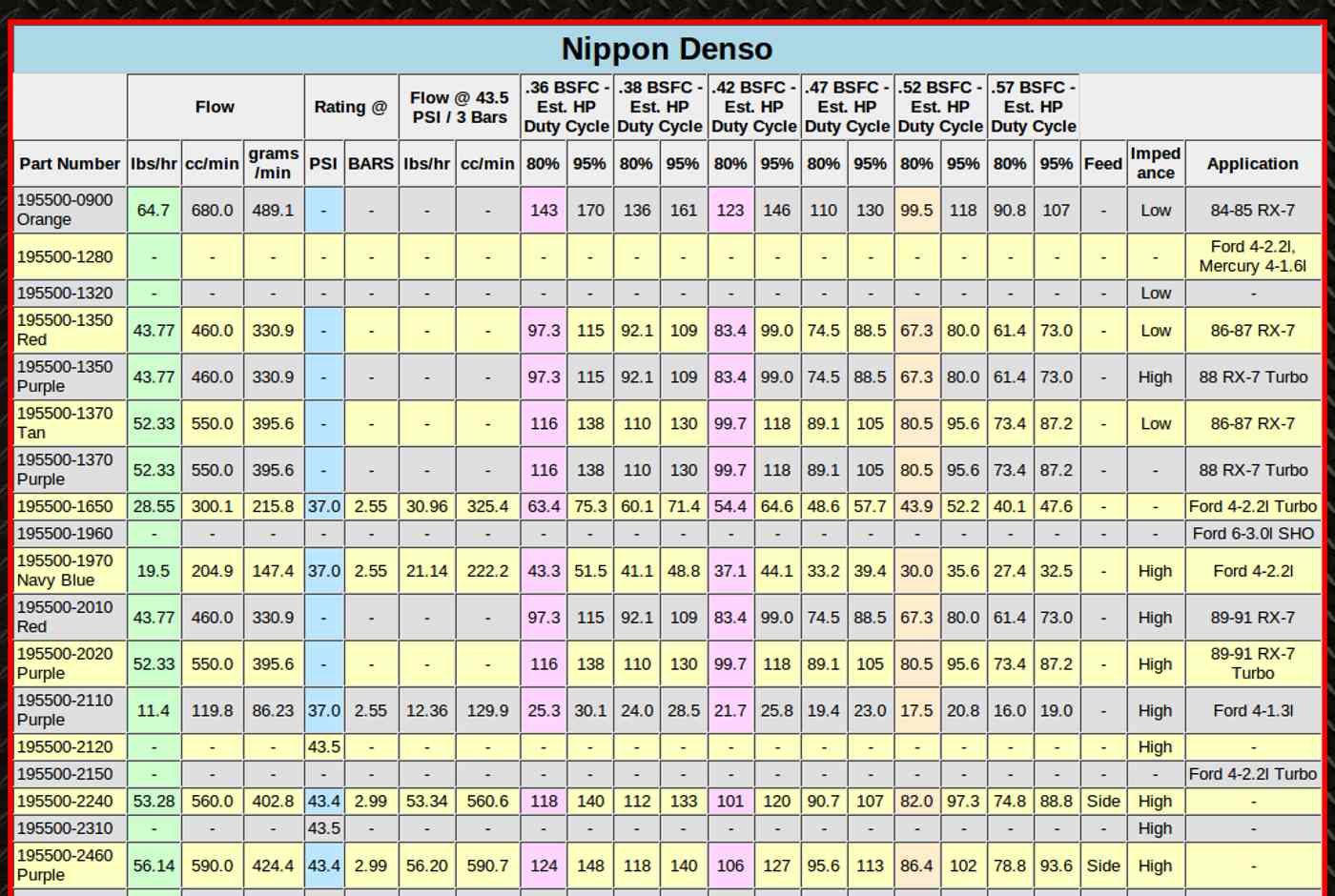The height and width of the screenshot is (896, 1335).
Task: Select the Part Number column header
Action: (70, 163)
